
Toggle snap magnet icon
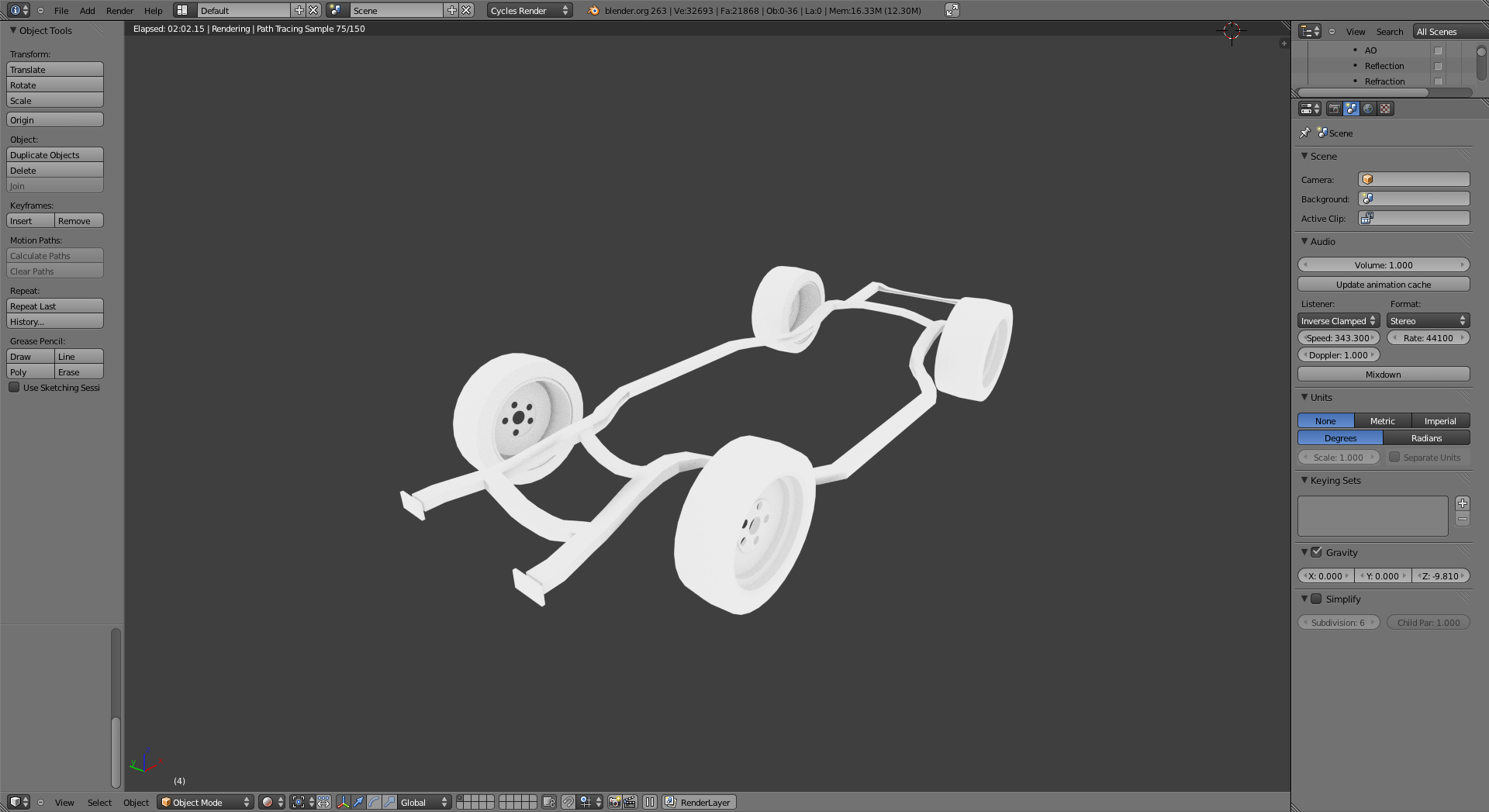tap(568, 802)
